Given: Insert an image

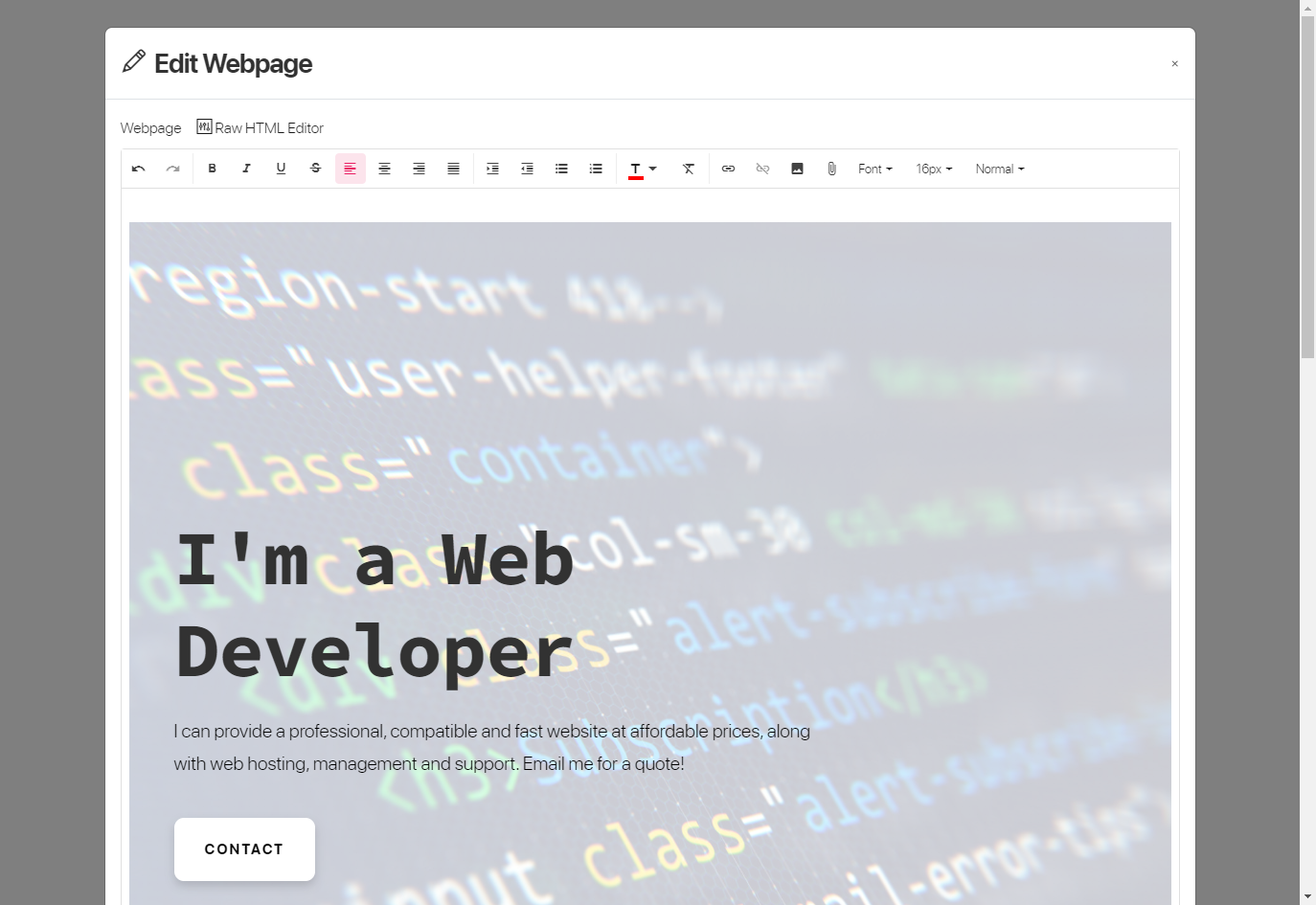Looking at the screenshot, I should (x=798, y=169).
